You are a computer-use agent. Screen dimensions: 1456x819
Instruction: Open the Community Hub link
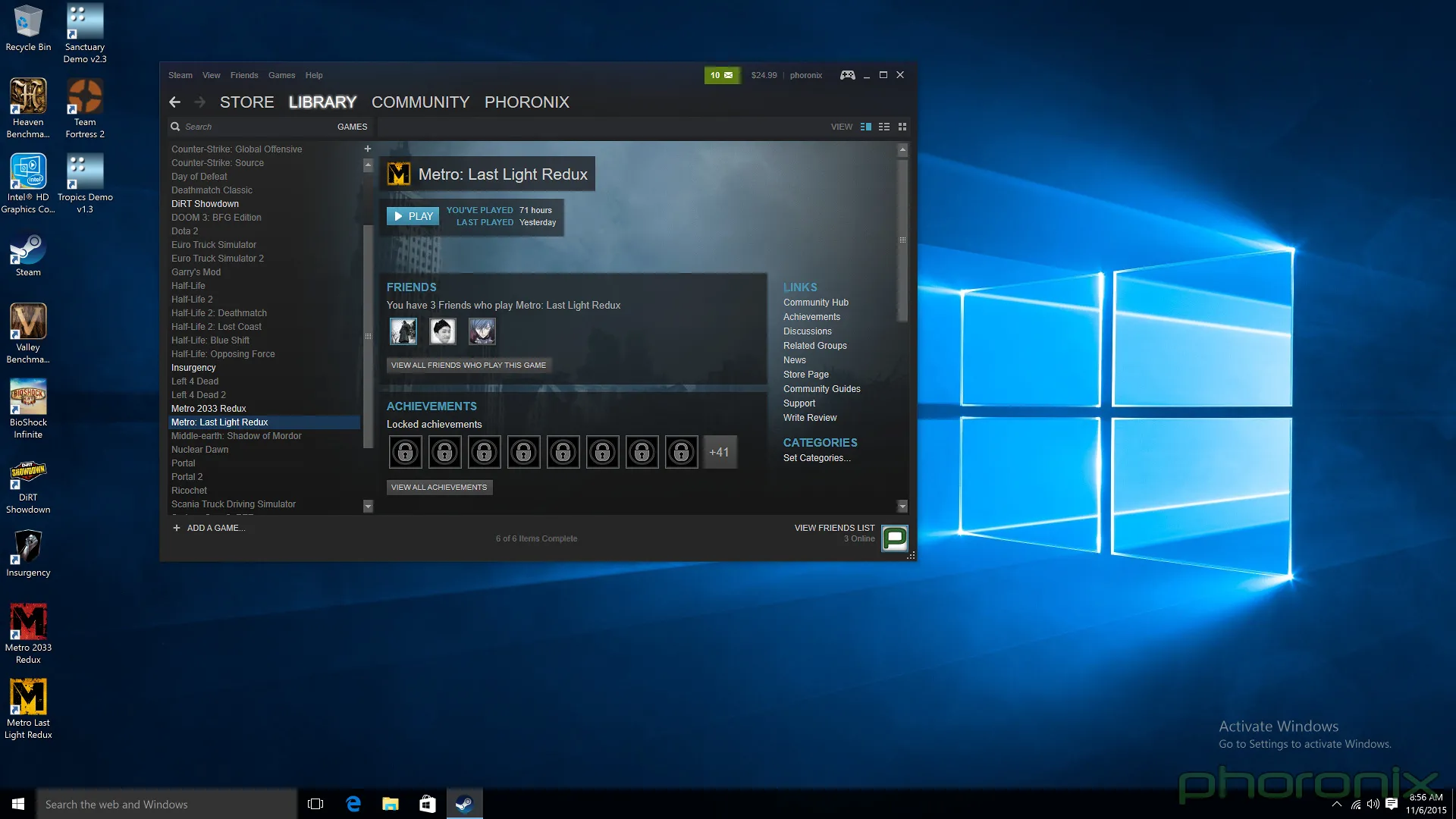coord(815,303)
